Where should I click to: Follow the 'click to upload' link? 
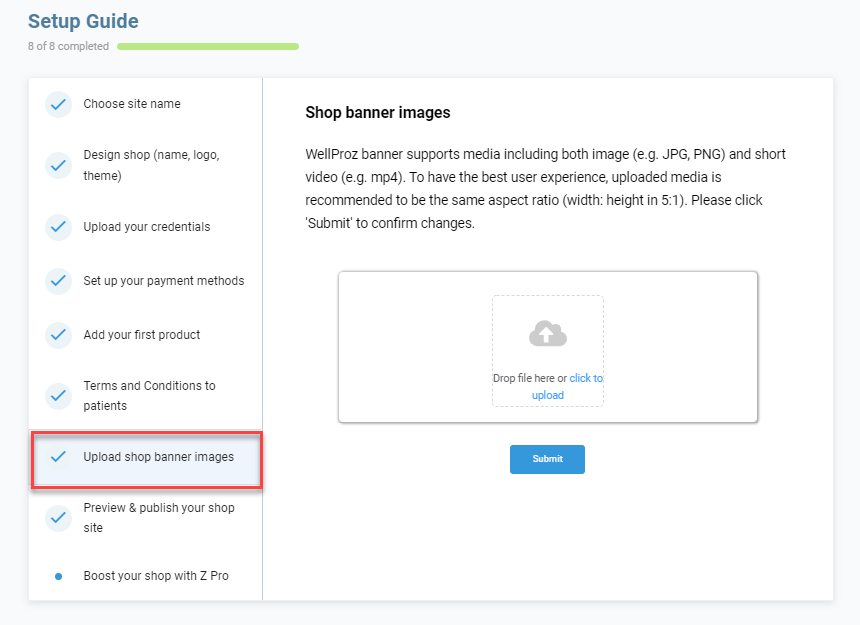point(585,379)
